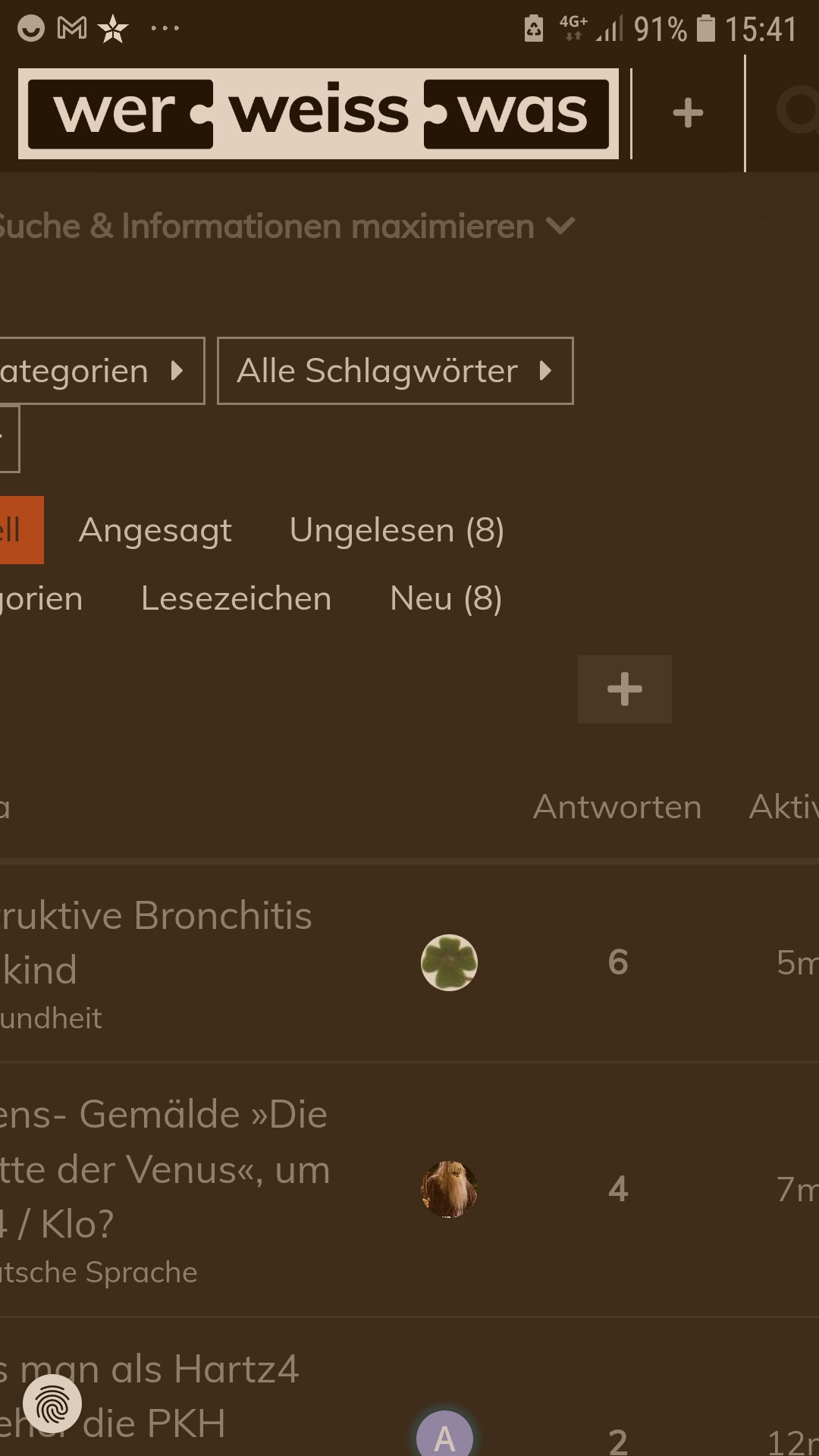Open the Bronchitis topic link
The image size is (819, 1456).
tap(156, 943)
